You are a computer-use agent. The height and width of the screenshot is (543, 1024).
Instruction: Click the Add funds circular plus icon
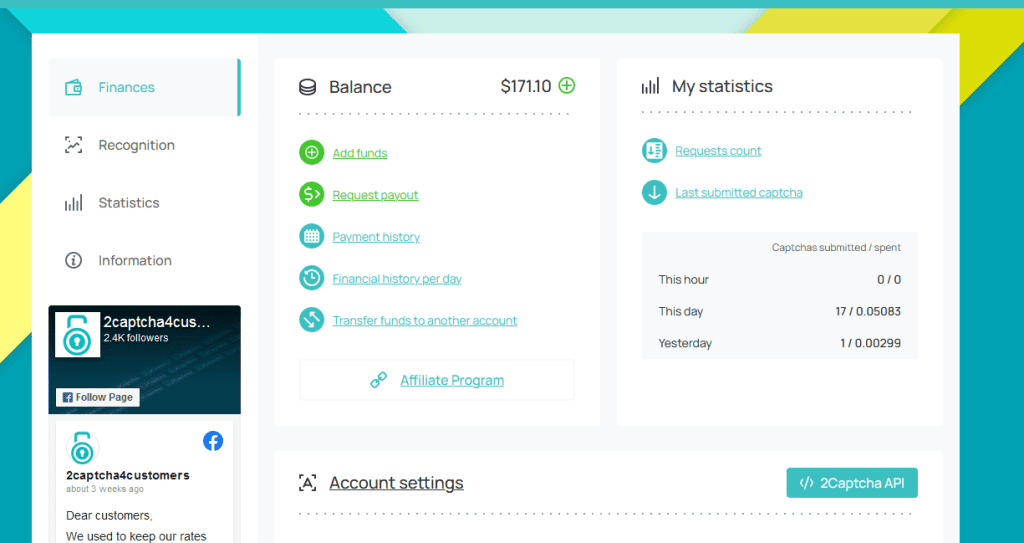pos(312,153)
